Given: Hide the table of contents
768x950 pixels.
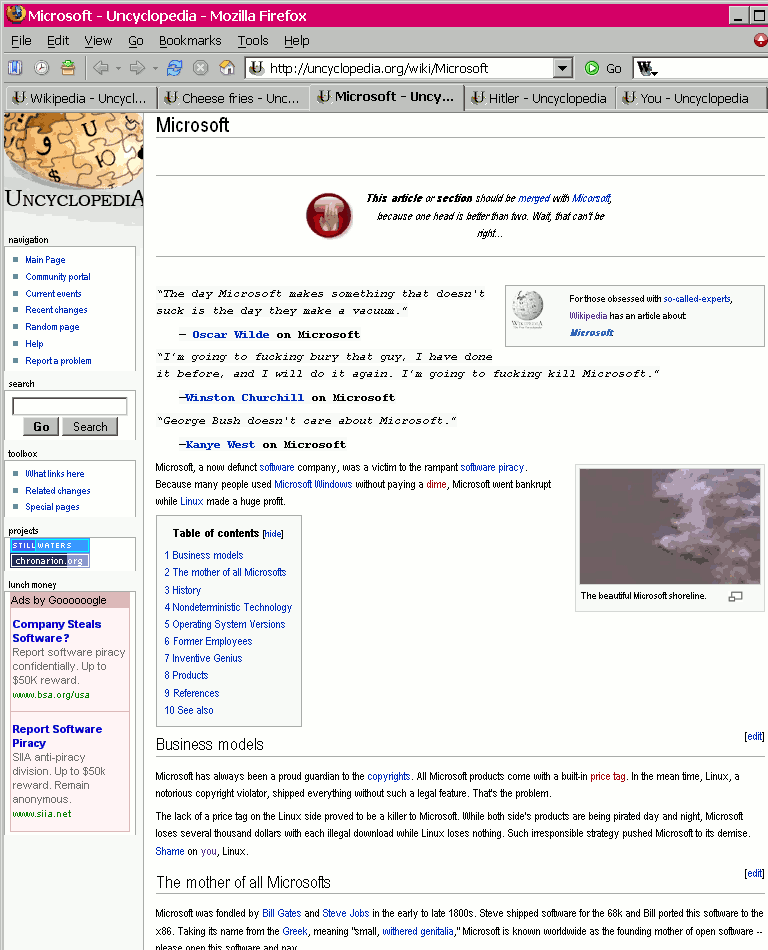Looking at the screenshot, I should point(273,534).
